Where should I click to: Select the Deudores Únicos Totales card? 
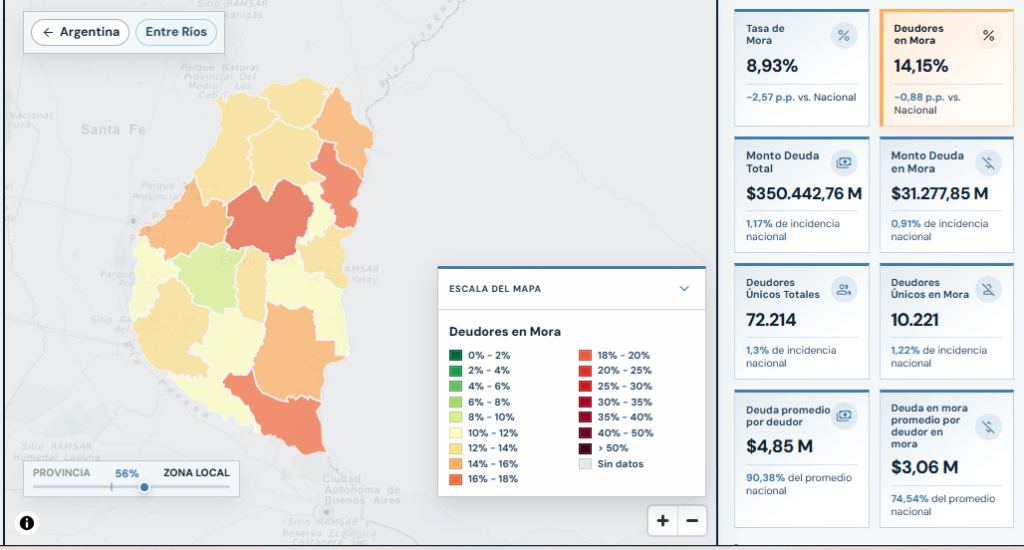pyautogui.click(x=801, y=321)
